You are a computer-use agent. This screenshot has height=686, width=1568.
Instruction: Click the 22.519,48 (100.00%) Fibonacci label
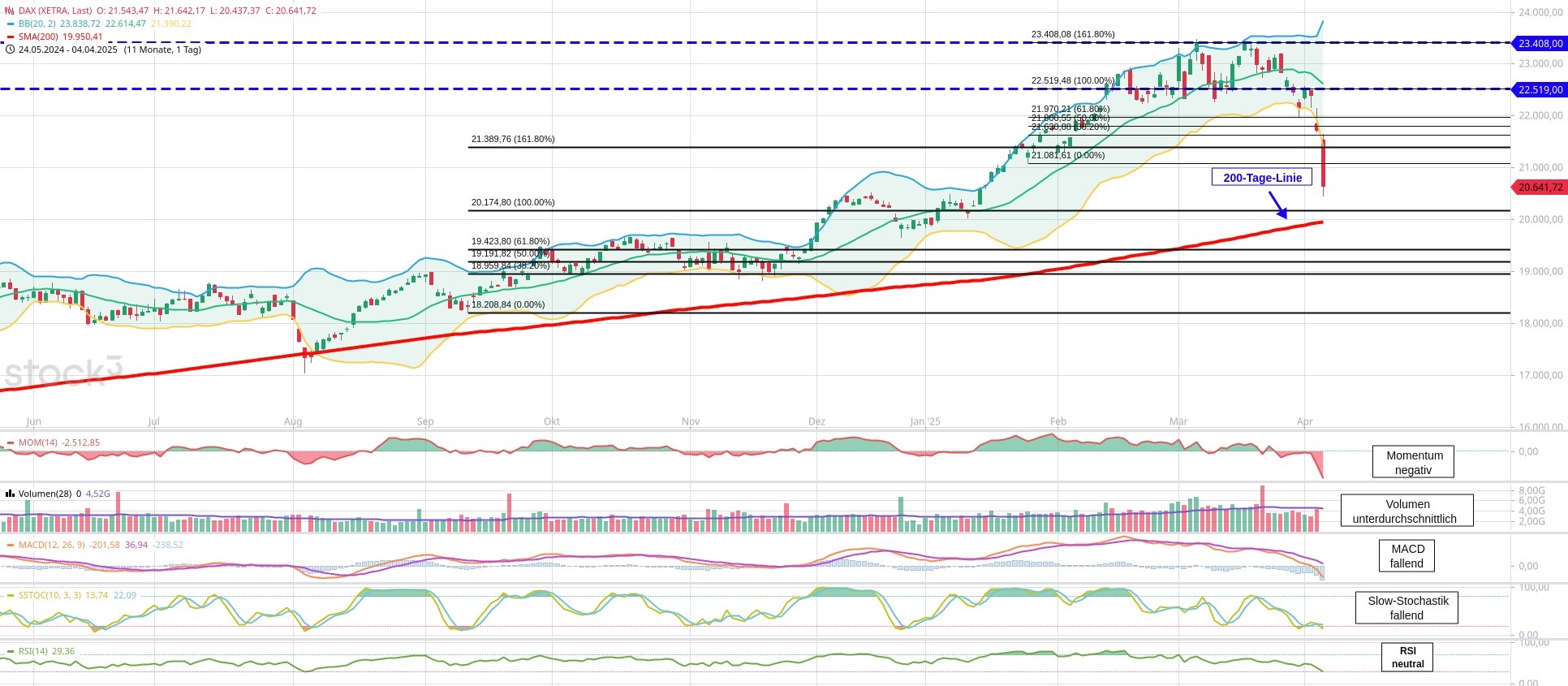pyautogui.click(x=1073, y=80)
